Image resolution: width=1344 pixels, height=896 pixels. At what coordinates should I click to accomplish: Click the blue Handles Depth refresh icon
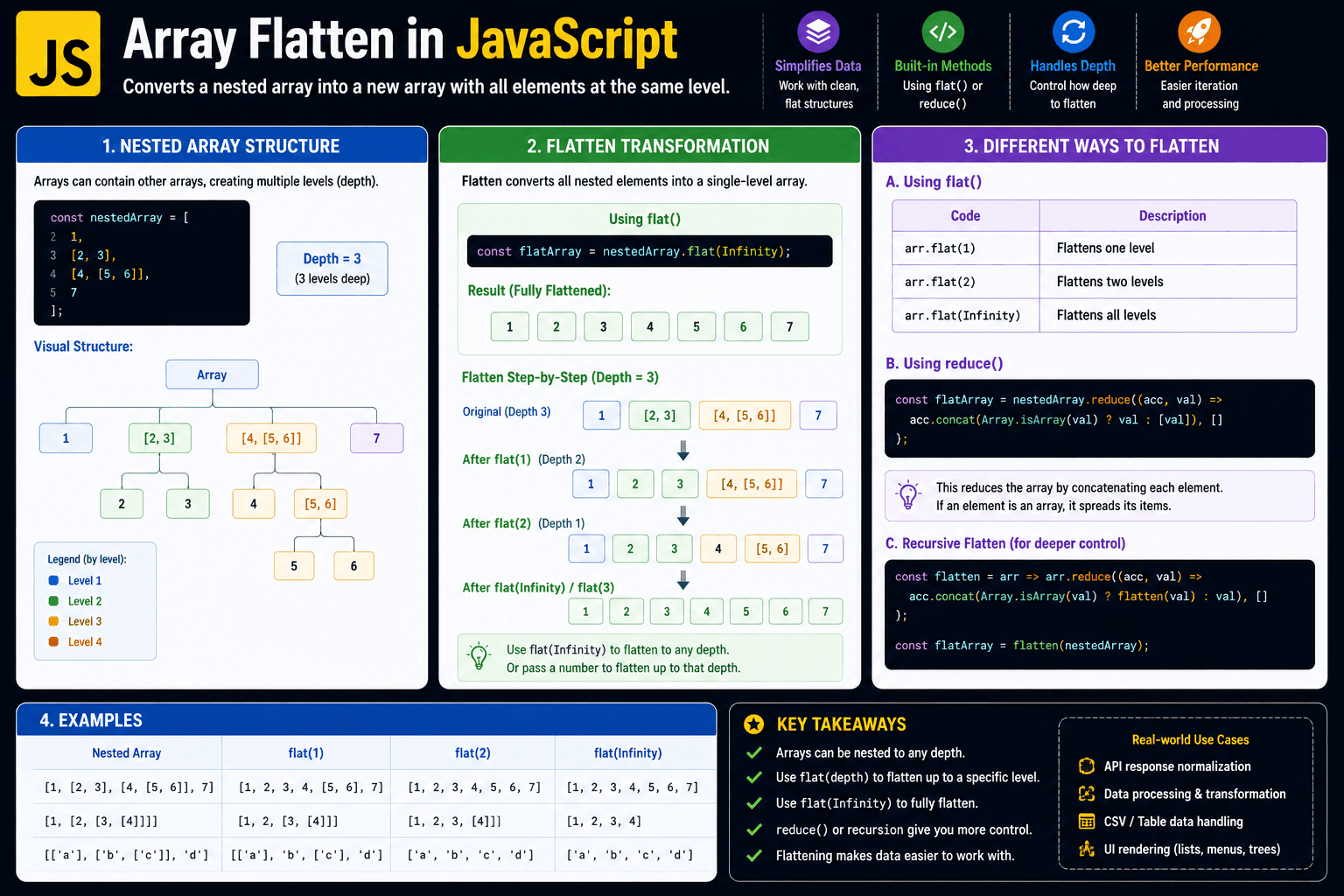pos(1073,32)
